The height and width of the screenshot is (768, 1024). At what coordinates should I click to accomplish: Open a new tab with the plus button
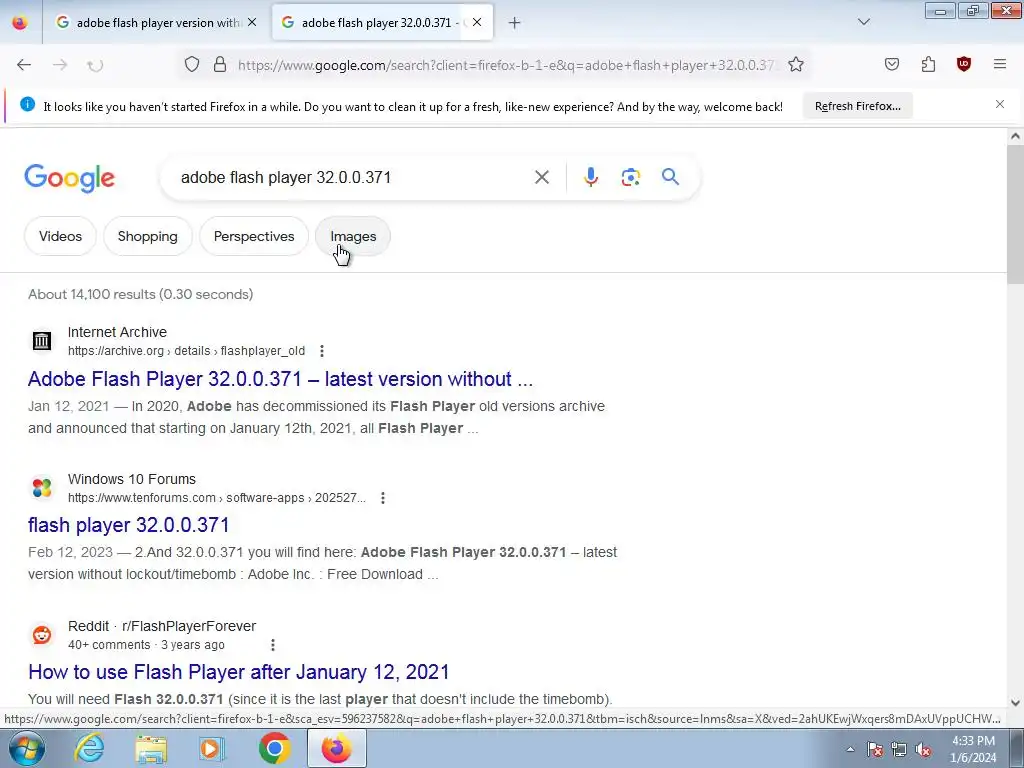click(515, 23)
